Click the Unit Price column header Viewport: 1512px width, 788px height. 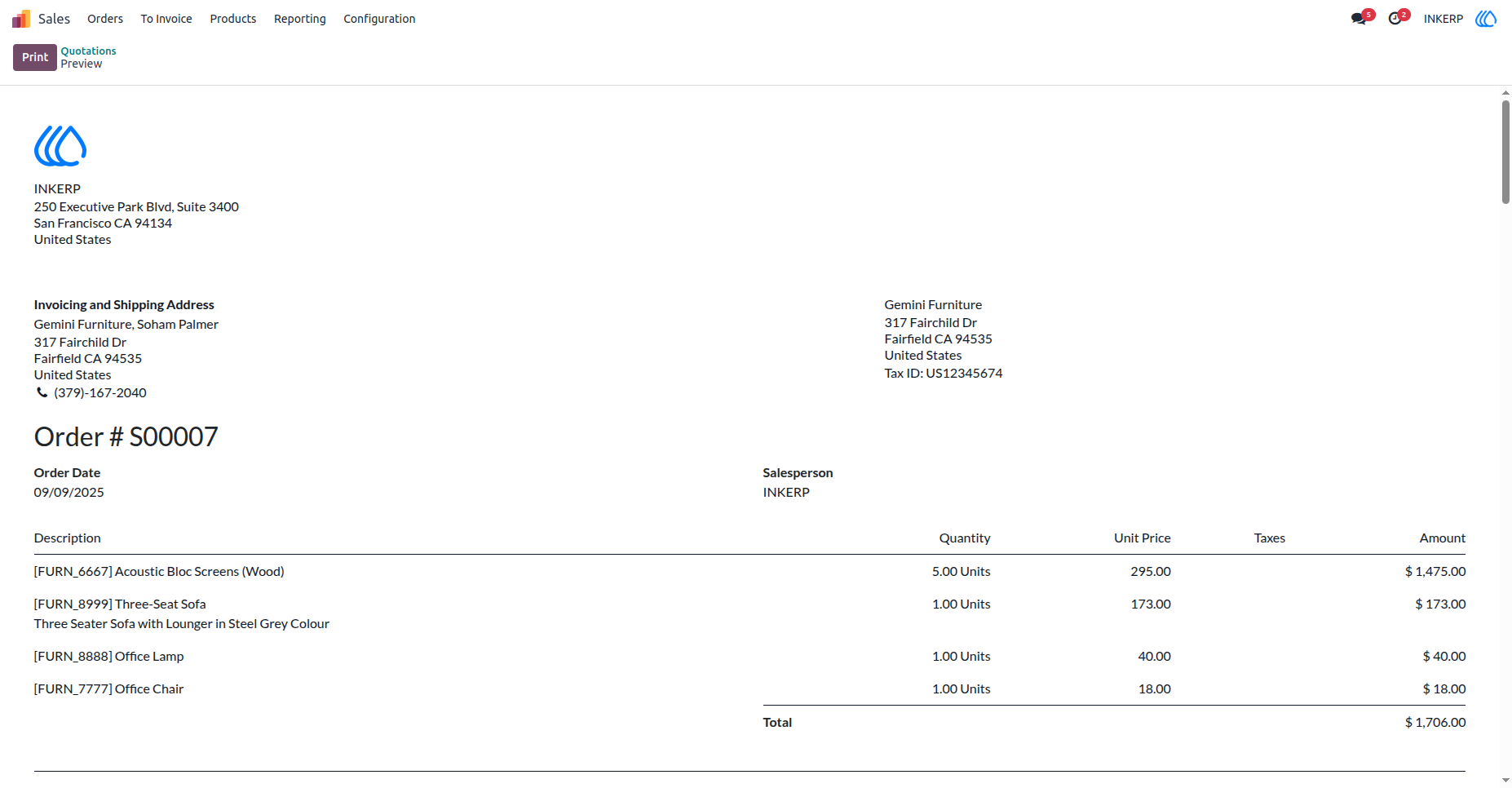coord(1143,538)
